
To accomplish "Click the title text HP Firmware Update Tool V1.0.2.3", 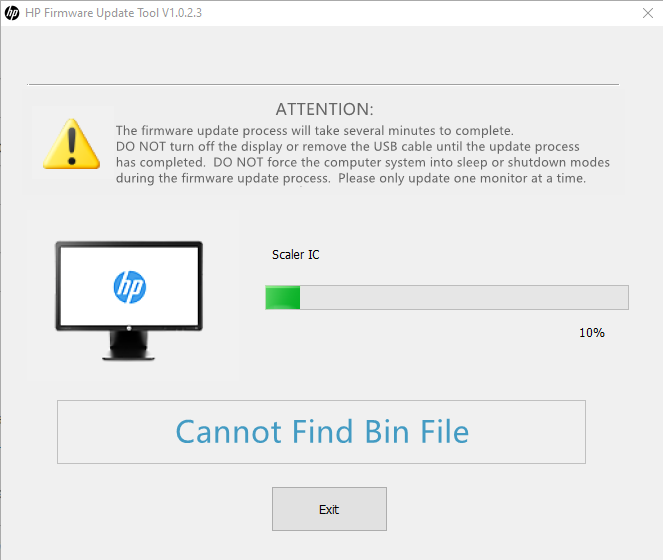I will click(x=113, y=13).
